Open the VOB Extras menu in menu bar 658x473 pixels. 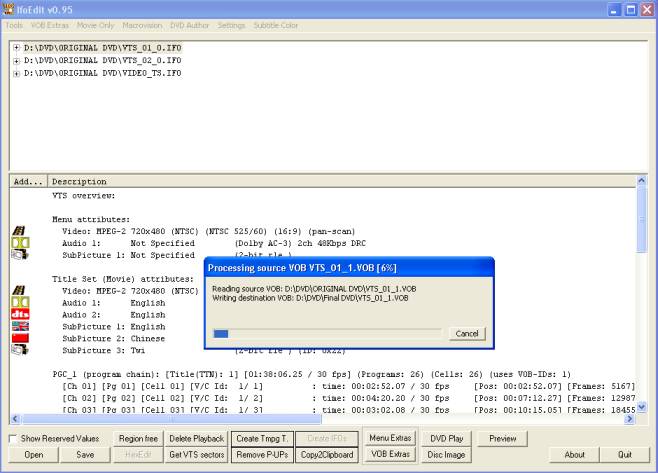coord(50,26)
